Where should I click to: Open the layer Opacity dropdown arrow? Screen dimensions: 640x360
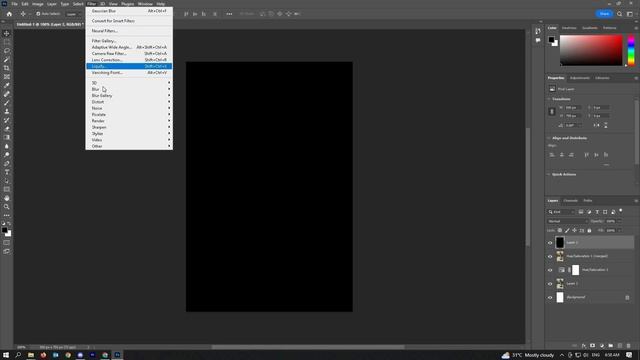click(619, 221)
